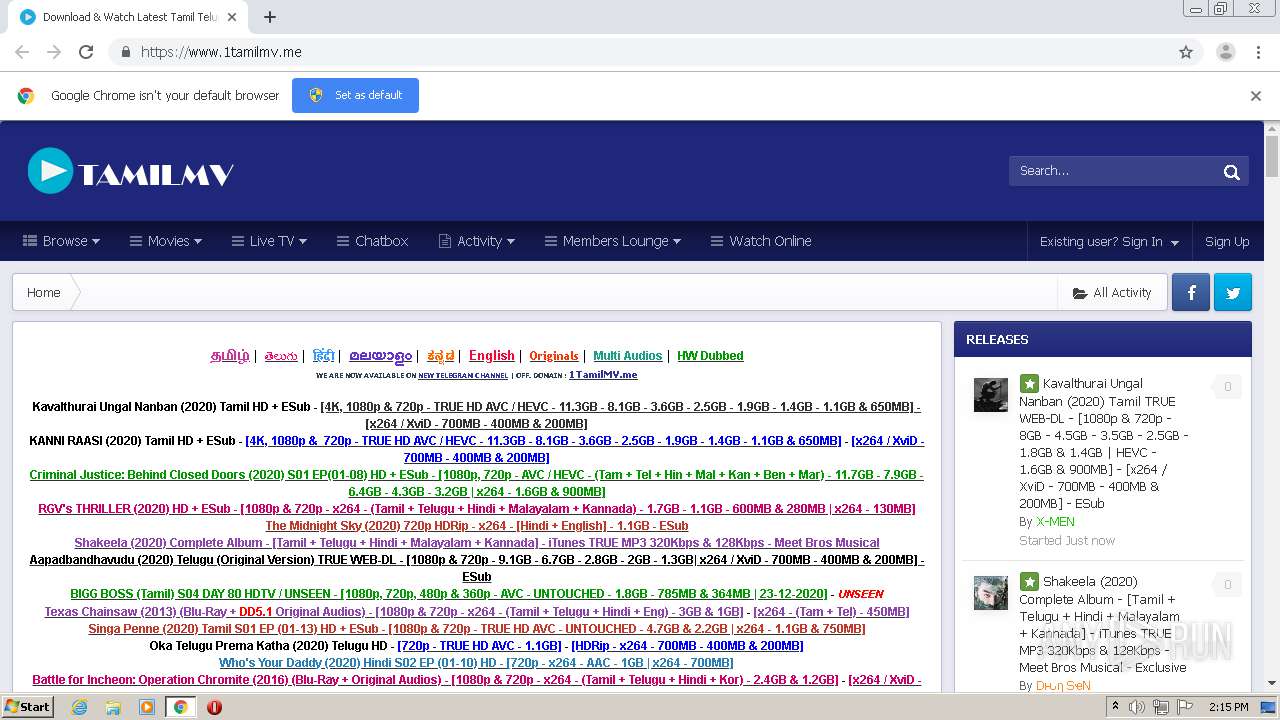Select the Hindi language category link
1280x720 pixels.
click(x=324, y=356)
